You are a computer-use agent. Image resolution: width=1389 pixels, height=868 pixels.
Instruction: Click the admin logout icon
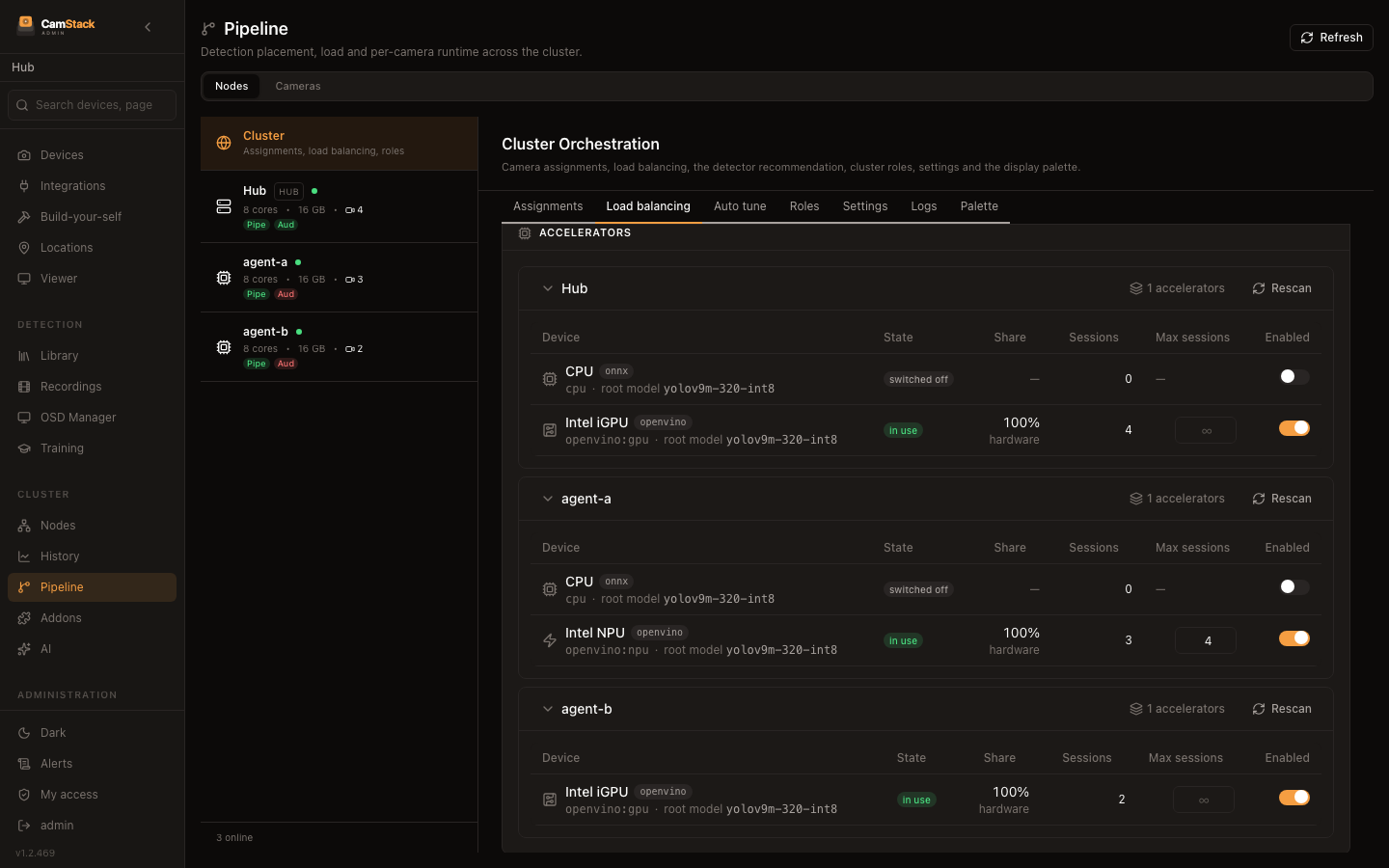(24, 826)
